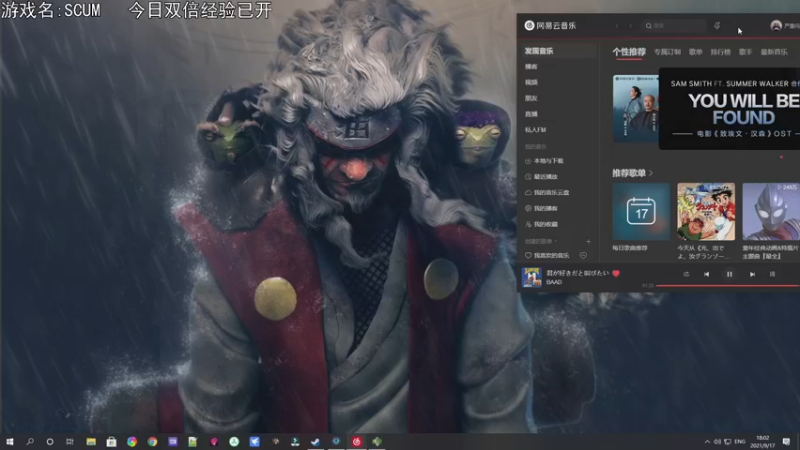Unlike the current song with the red heart

tap(616, 273)
